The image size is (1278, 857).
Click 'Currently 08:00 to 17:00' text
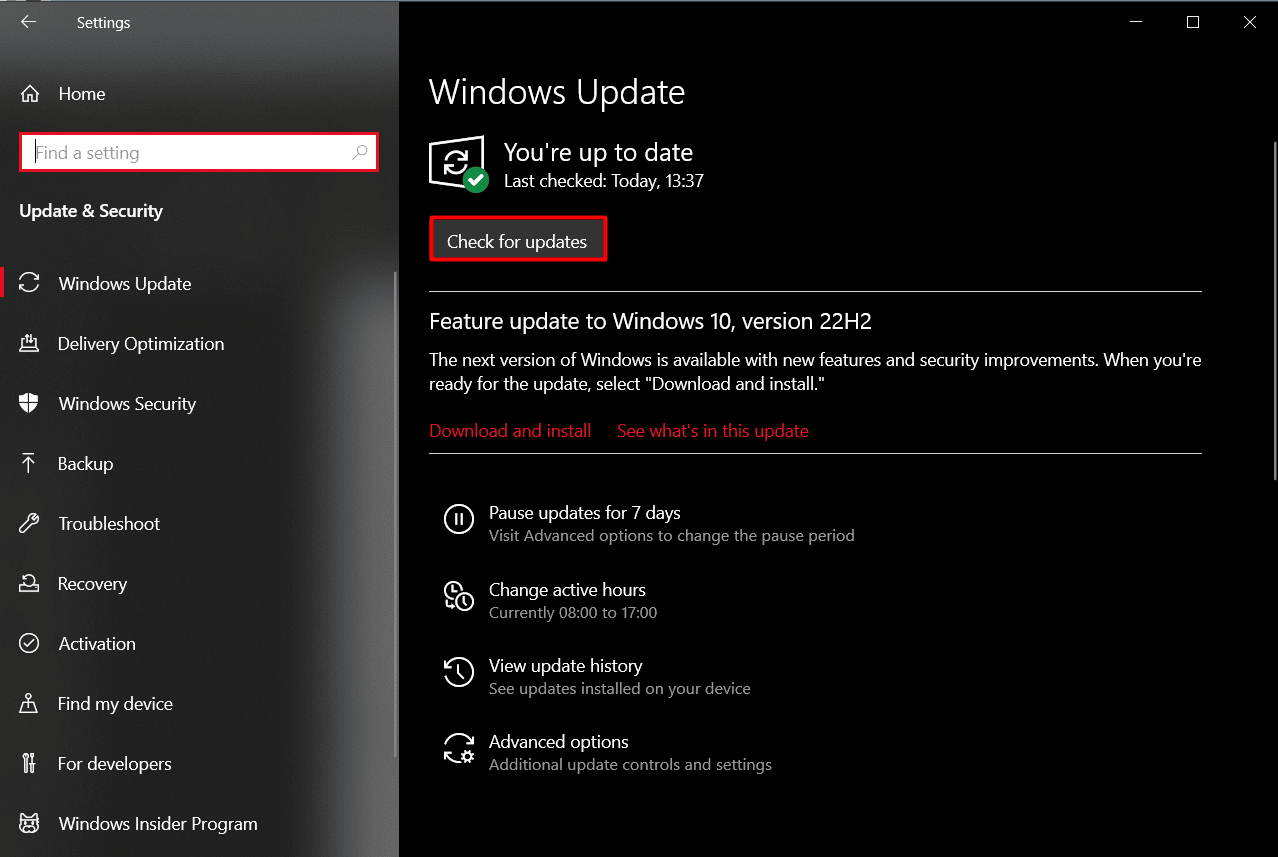pos(573,612)
